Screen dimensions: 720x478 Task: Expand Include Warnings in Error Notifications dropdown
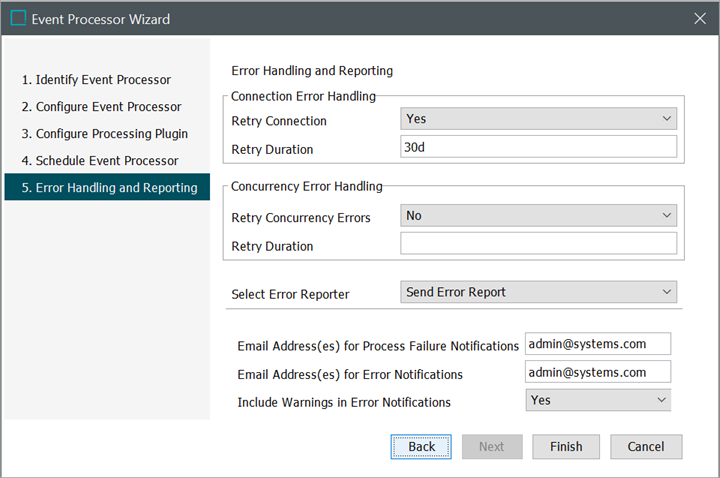597,400
